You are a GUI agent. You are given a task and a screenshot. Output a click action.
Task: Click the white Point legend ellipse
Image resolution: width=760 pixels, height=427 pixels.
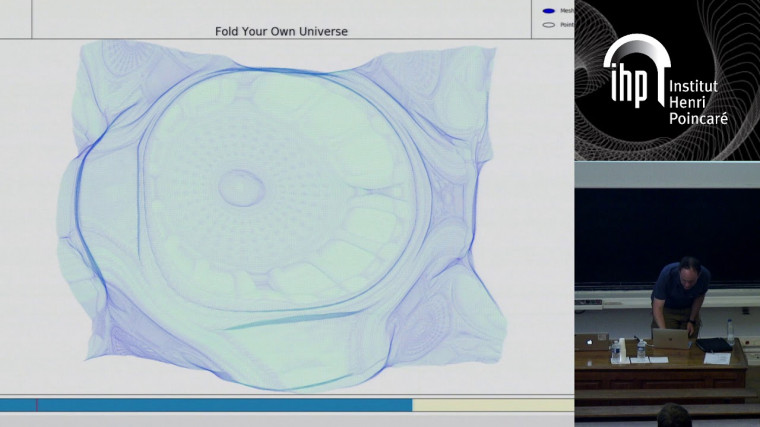[x=548, y=25]
